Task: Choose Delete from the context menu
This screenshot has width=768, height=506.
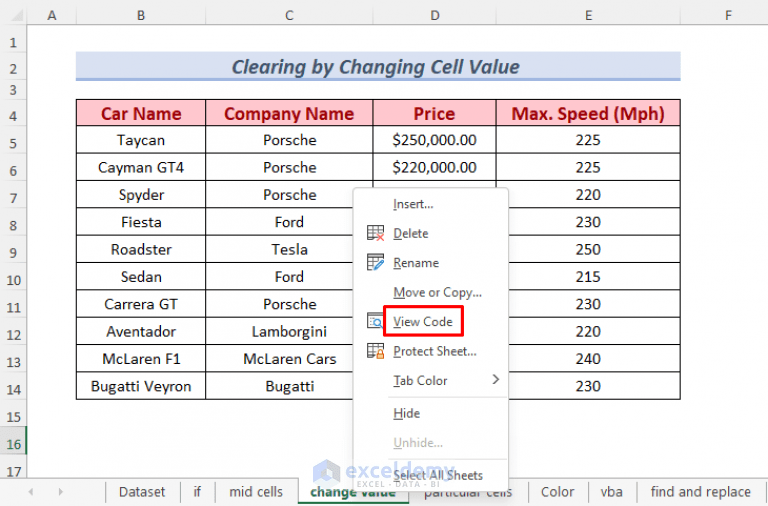Action: coord(431,233)
